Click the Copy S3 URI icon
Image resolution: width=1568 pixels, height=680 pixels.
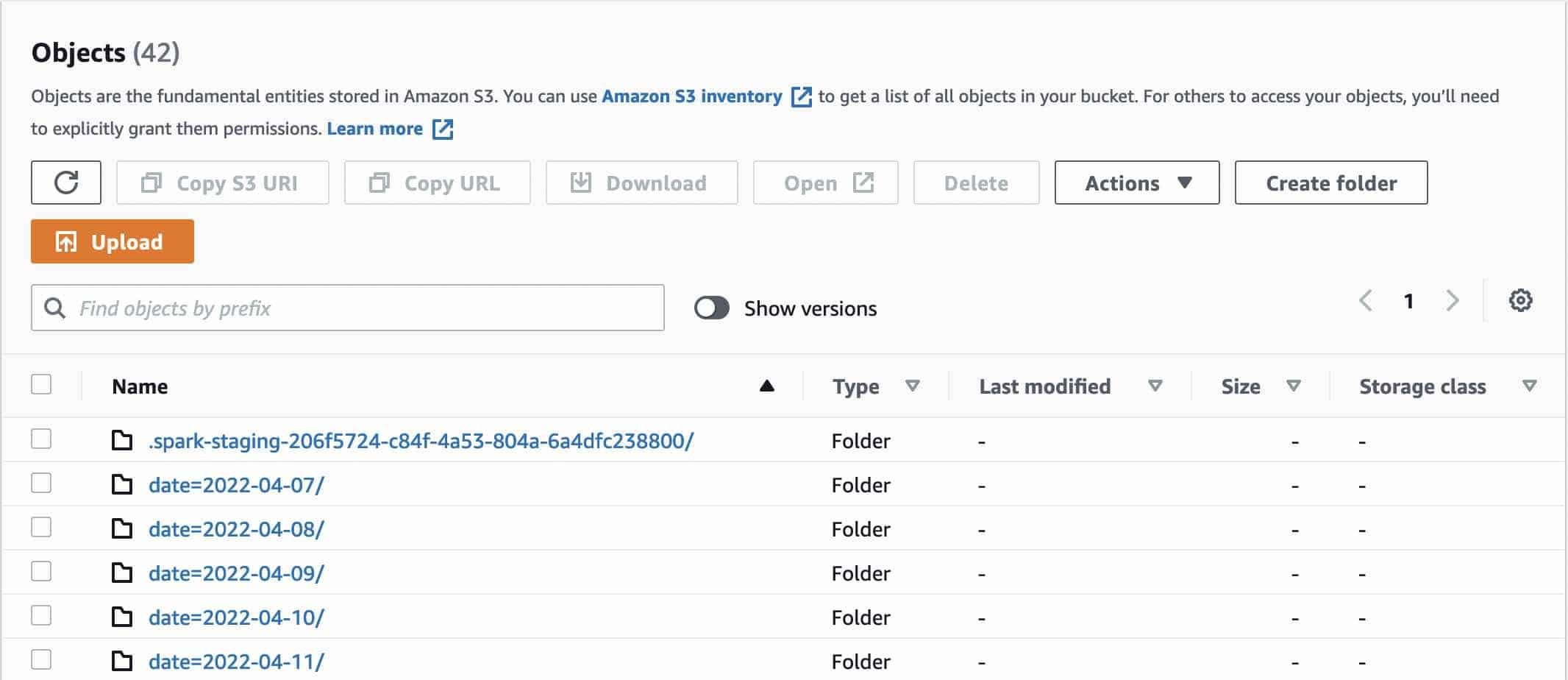click(x=153, y=183)
